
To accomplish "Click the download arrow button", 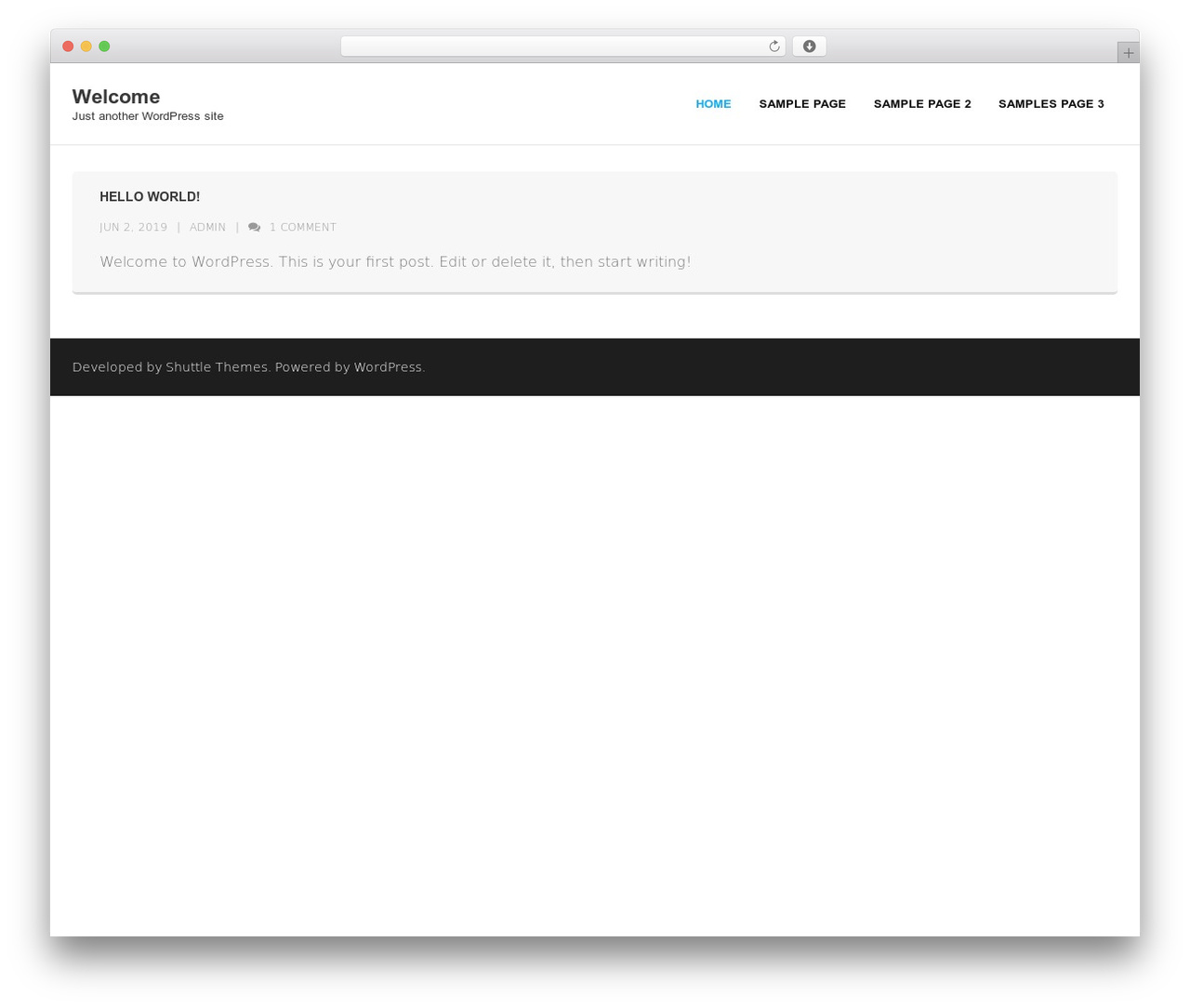I will (809, 46).
